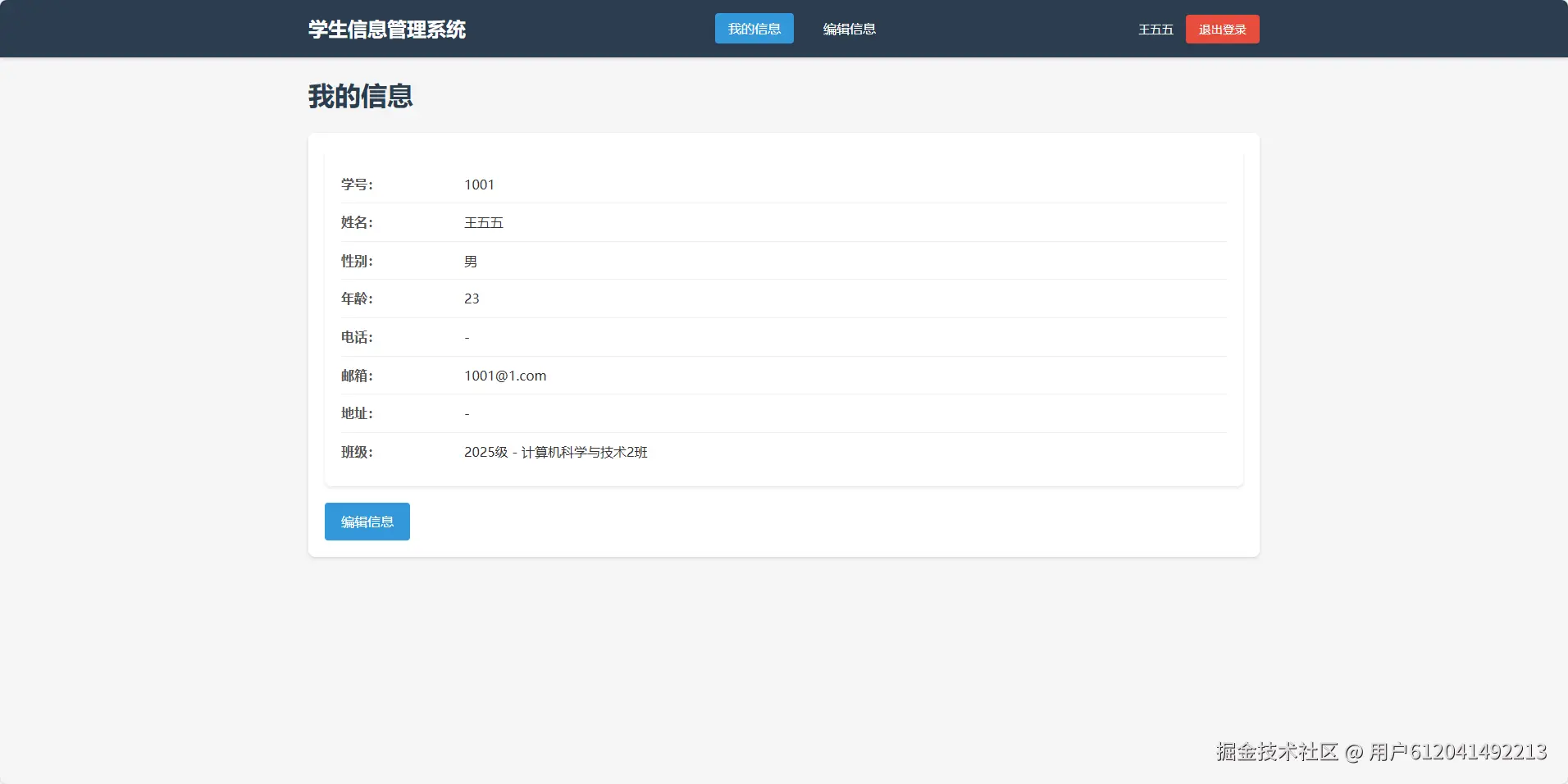Click the gender value 男

coord(471,261)
